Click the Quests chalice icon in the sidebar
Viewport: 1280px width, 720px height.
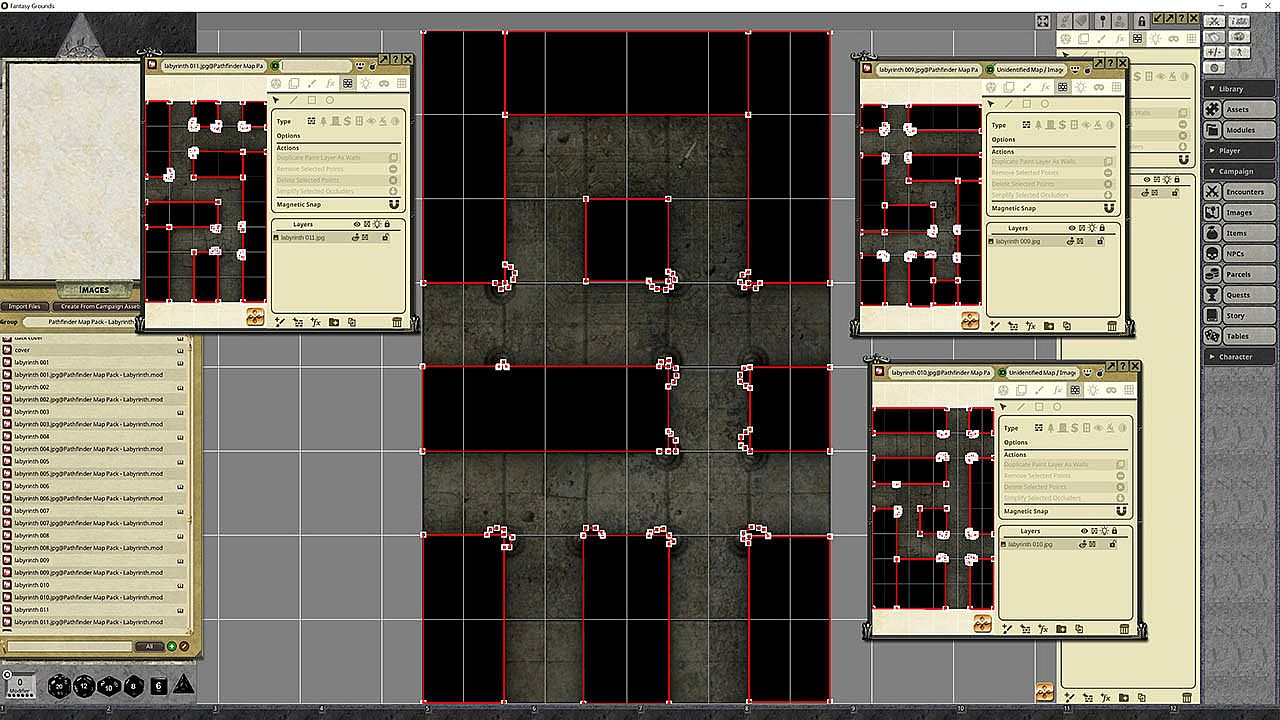tap(1212, 295)
